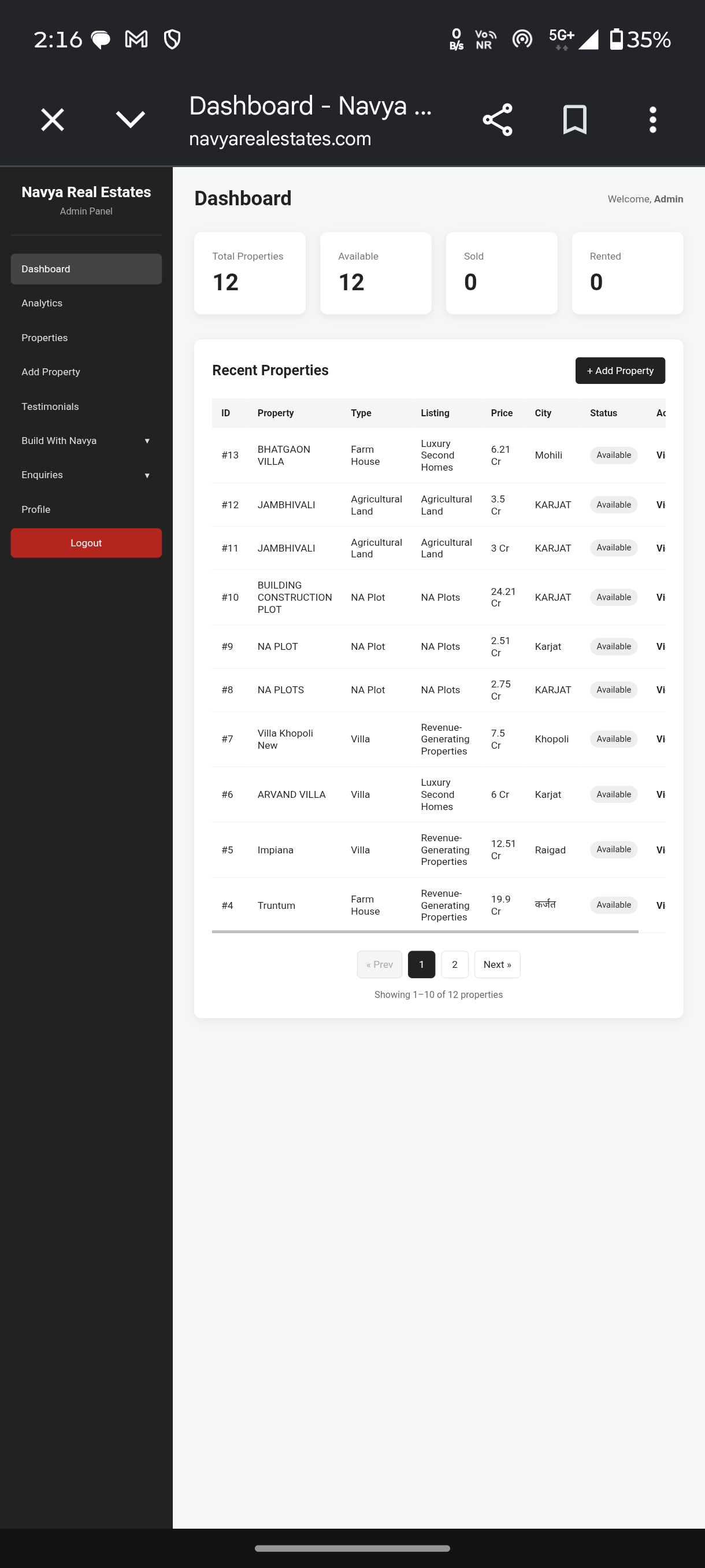This screenshot has width=705, height=1568.
Task: Click the « Prev pagination button
Action: (380, 964)
